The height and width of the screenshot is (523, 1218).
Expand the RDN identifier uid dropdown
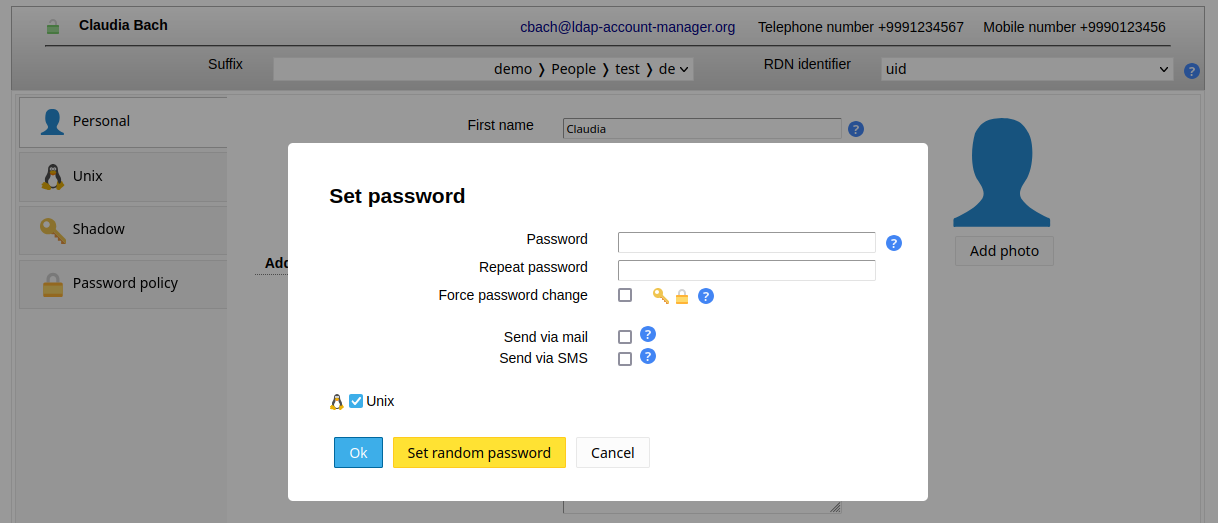(x=1026, y=69)
